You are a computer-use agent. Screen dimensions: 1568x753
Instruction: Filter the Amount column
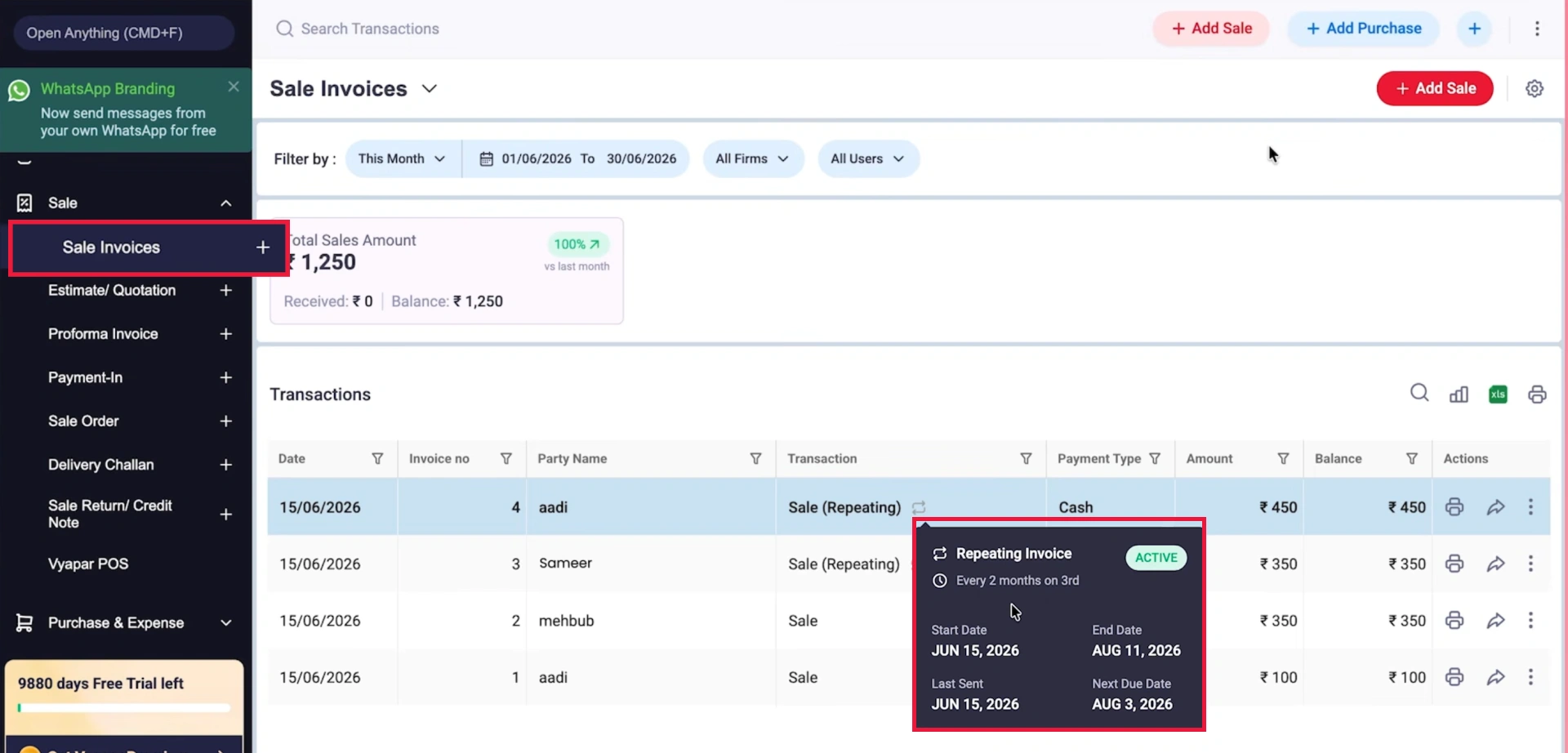[1283, 459]
